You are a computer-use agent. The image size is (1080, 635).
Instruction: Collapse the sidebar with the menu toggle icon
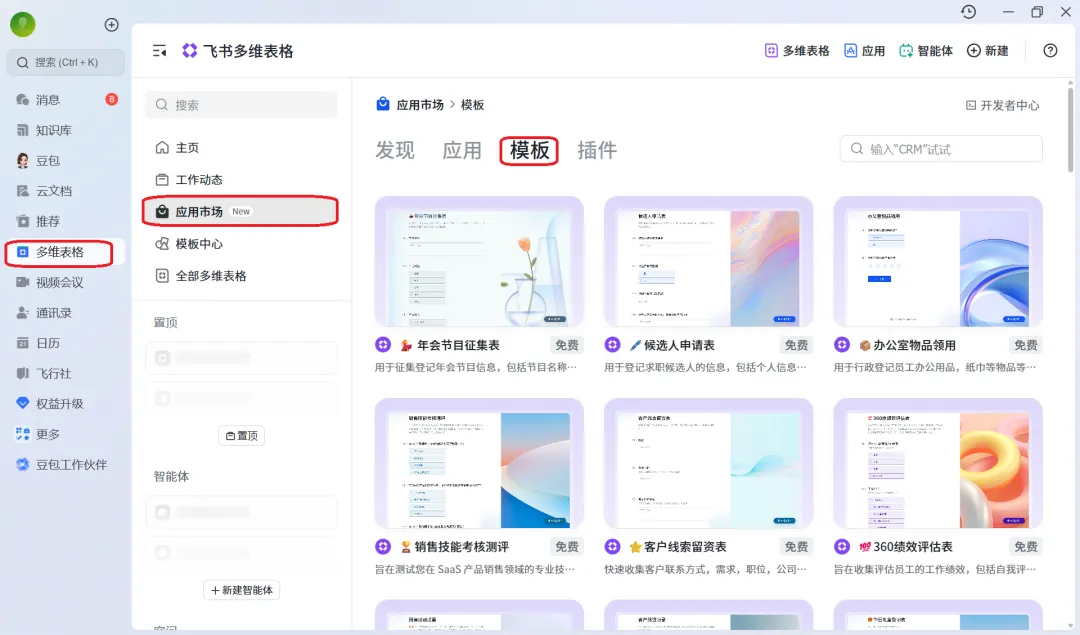160,51
